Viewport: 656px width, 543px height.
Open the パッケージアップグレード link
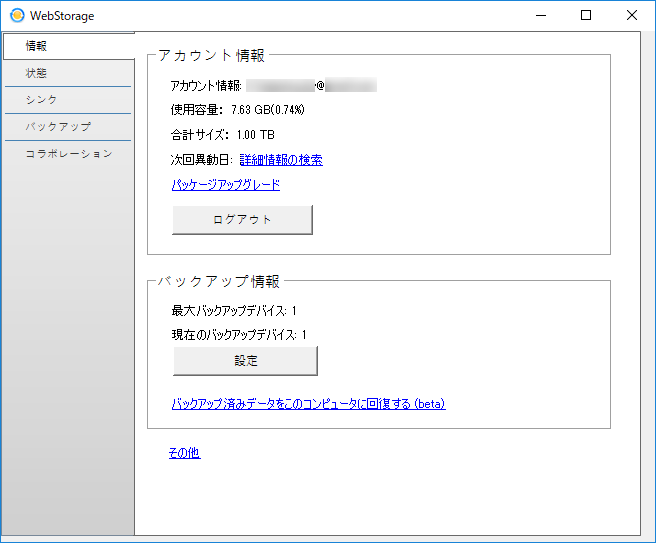click(226, 185)
